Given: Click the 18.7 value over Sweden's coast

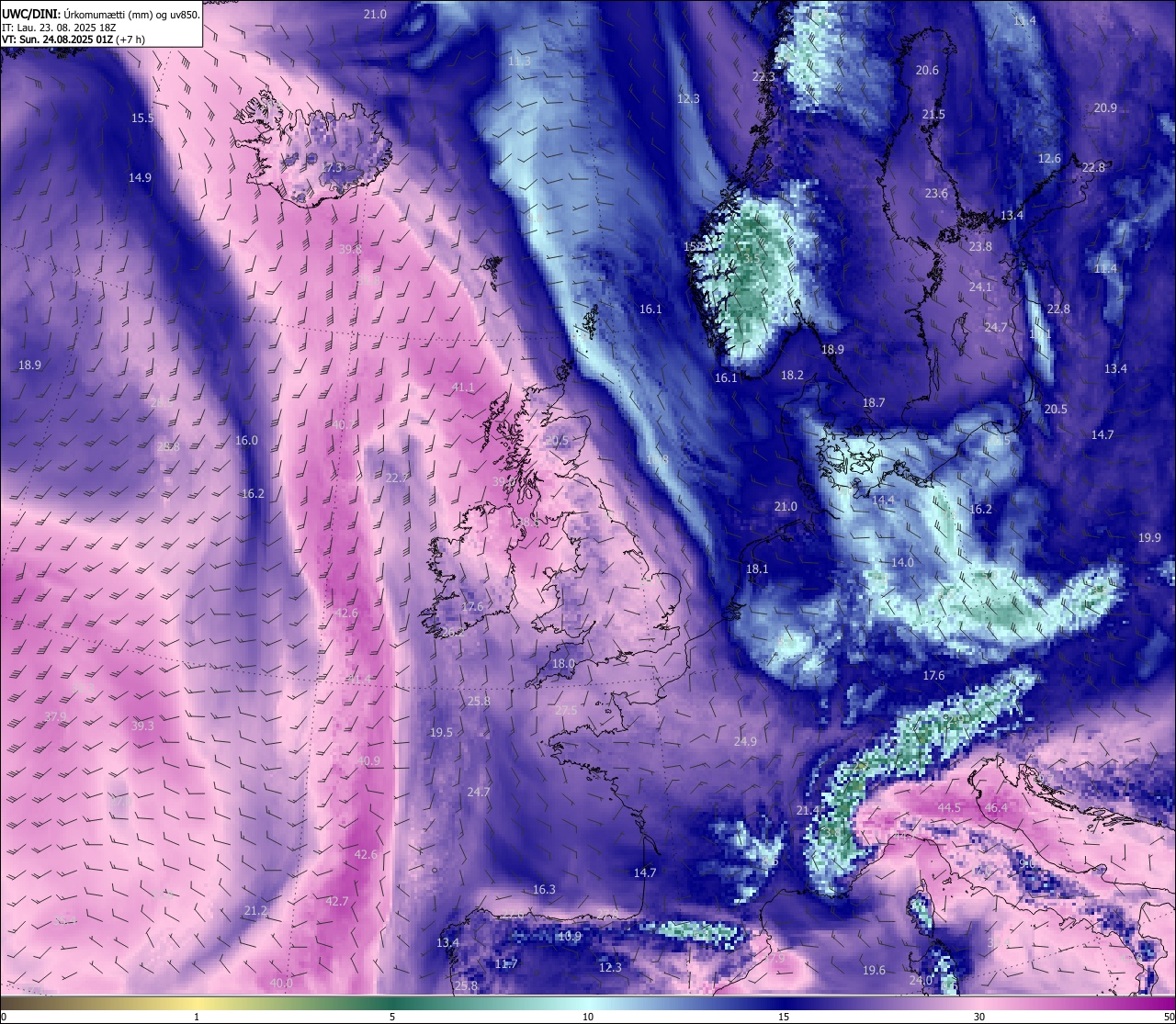Looking at the screenshot, I should (874, 402).
